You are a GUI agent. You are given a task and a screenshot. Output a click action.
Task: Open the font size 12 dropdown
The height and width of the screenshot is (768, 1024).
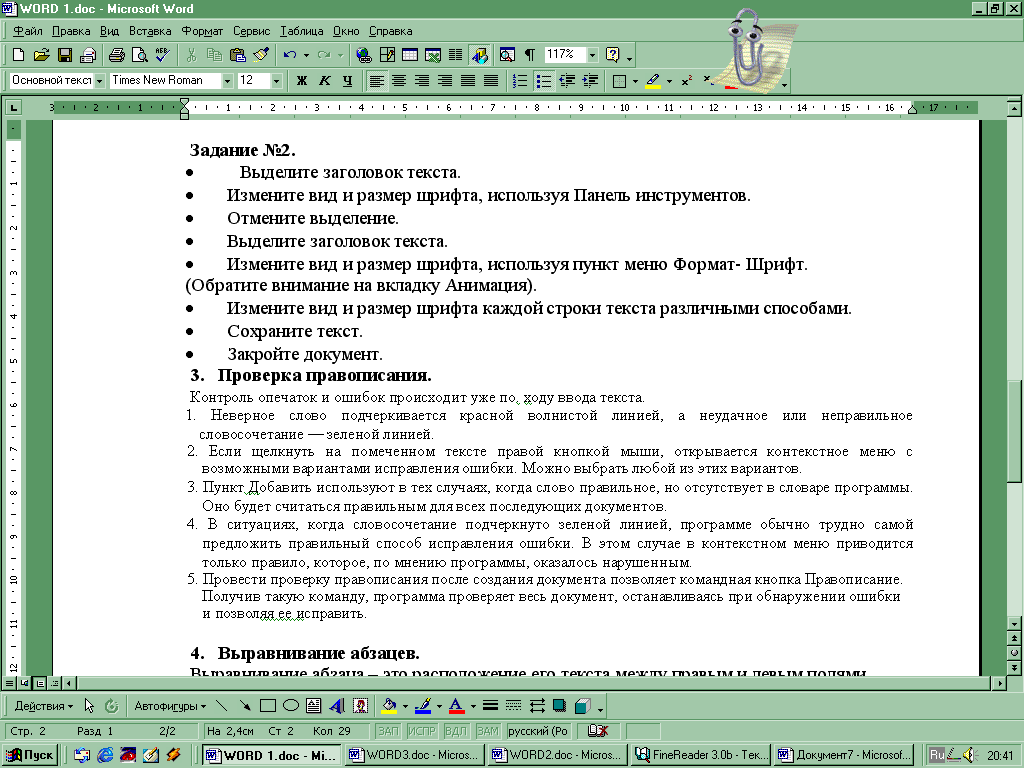coord(276,80)
